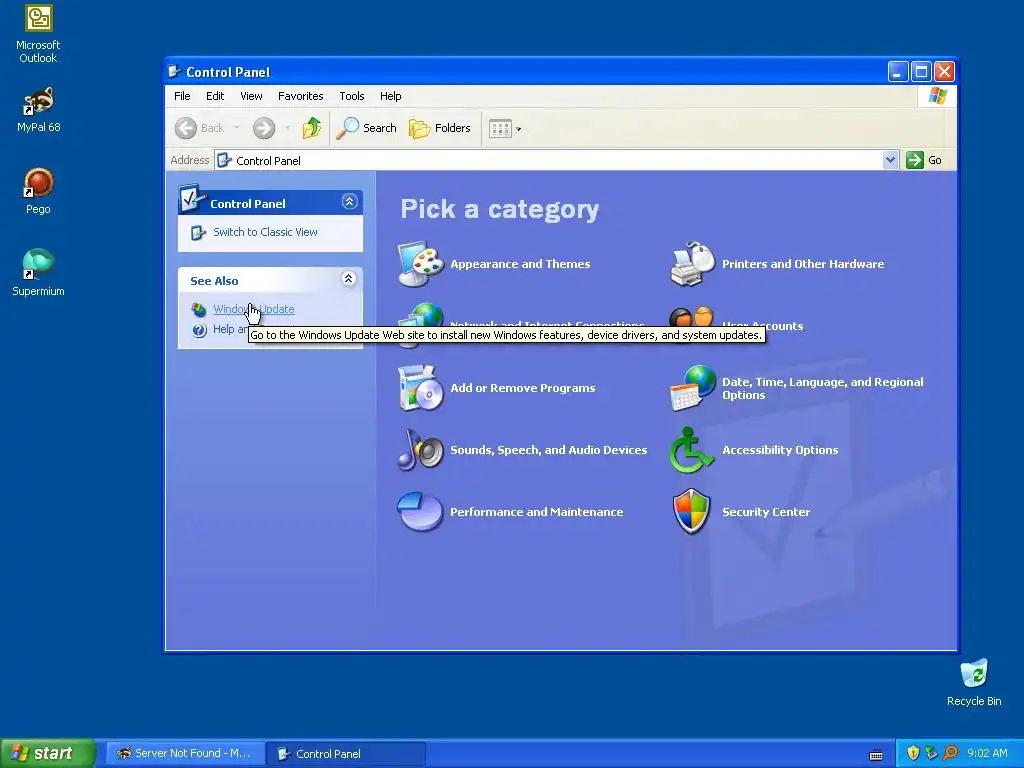Image resolution: width=1024 pixels, height=768 pixels.
Task: Click the Control Panel taskbar button
Action: click(346, 754)
